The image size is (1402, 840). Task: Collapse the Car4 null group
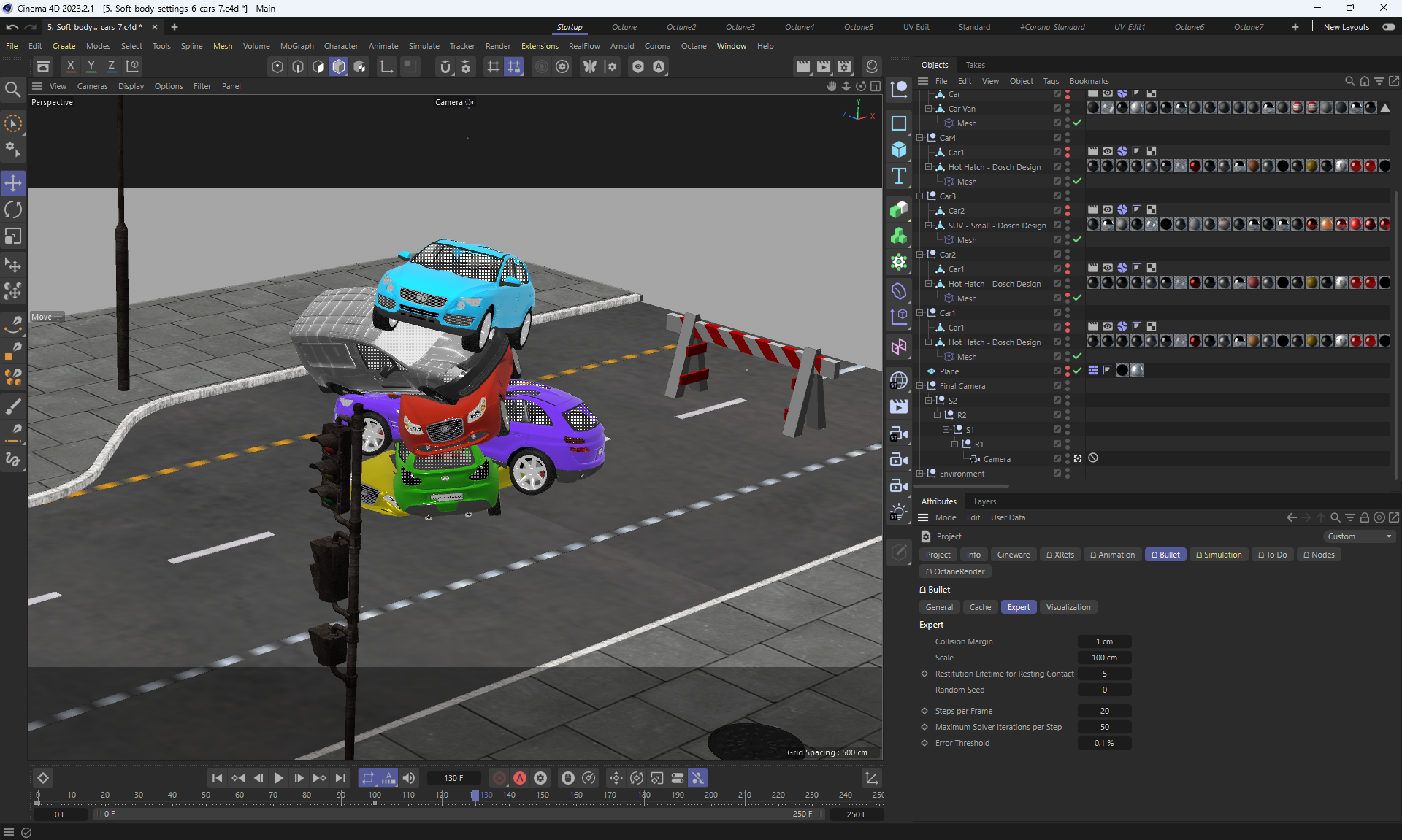(920, 138)
